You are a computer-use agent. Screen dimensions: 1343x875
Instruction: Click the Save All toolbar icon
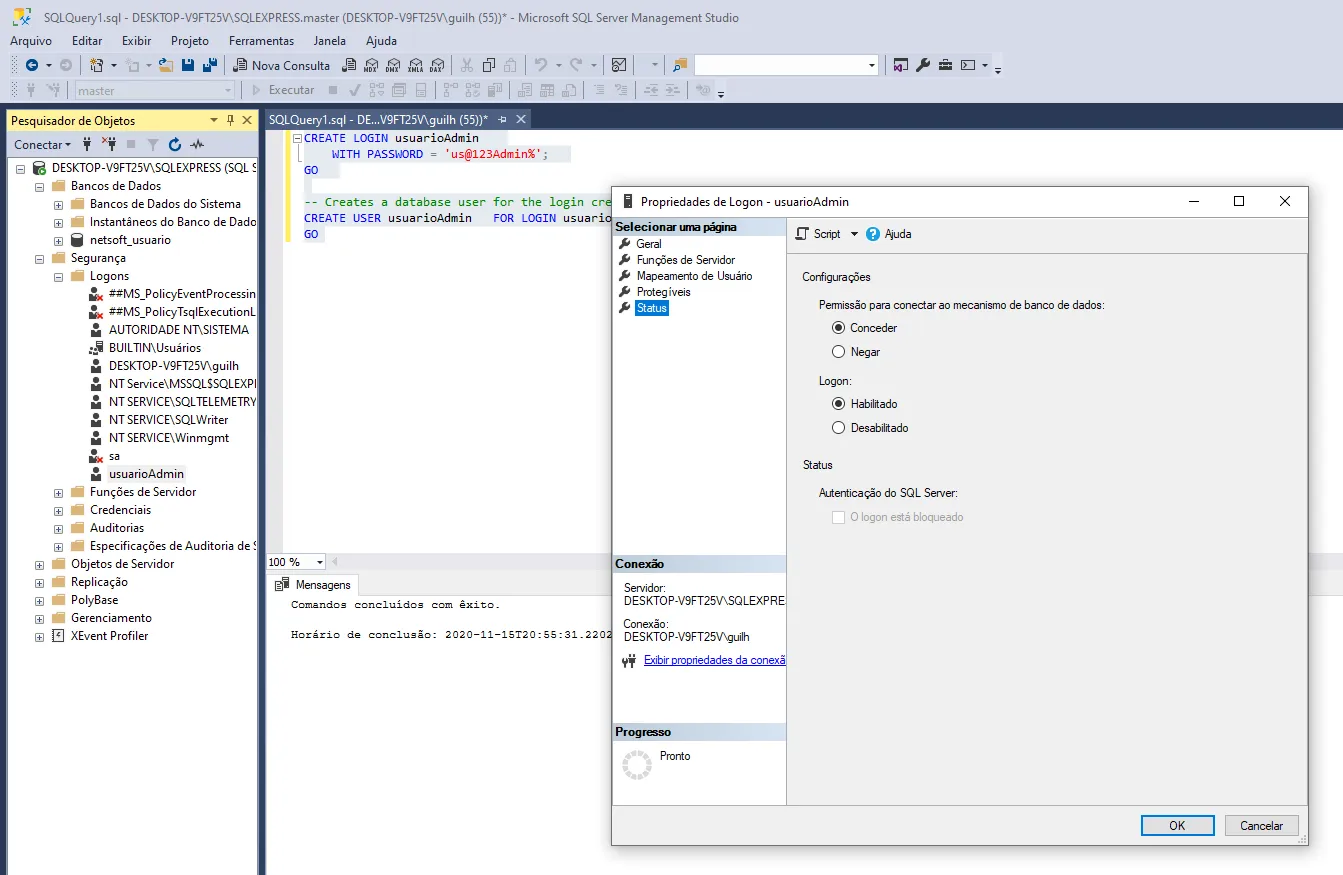(x=209, y=65)
